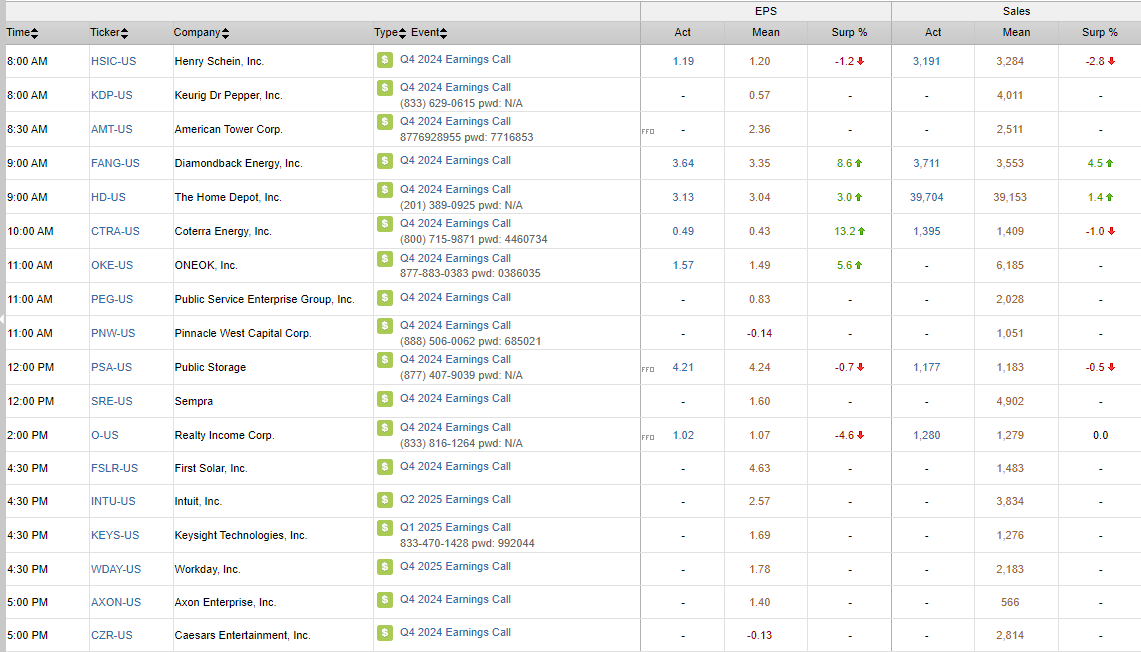Open the FSLR-US ticker link
1141x652 pixels.
[x=114, y=469]
